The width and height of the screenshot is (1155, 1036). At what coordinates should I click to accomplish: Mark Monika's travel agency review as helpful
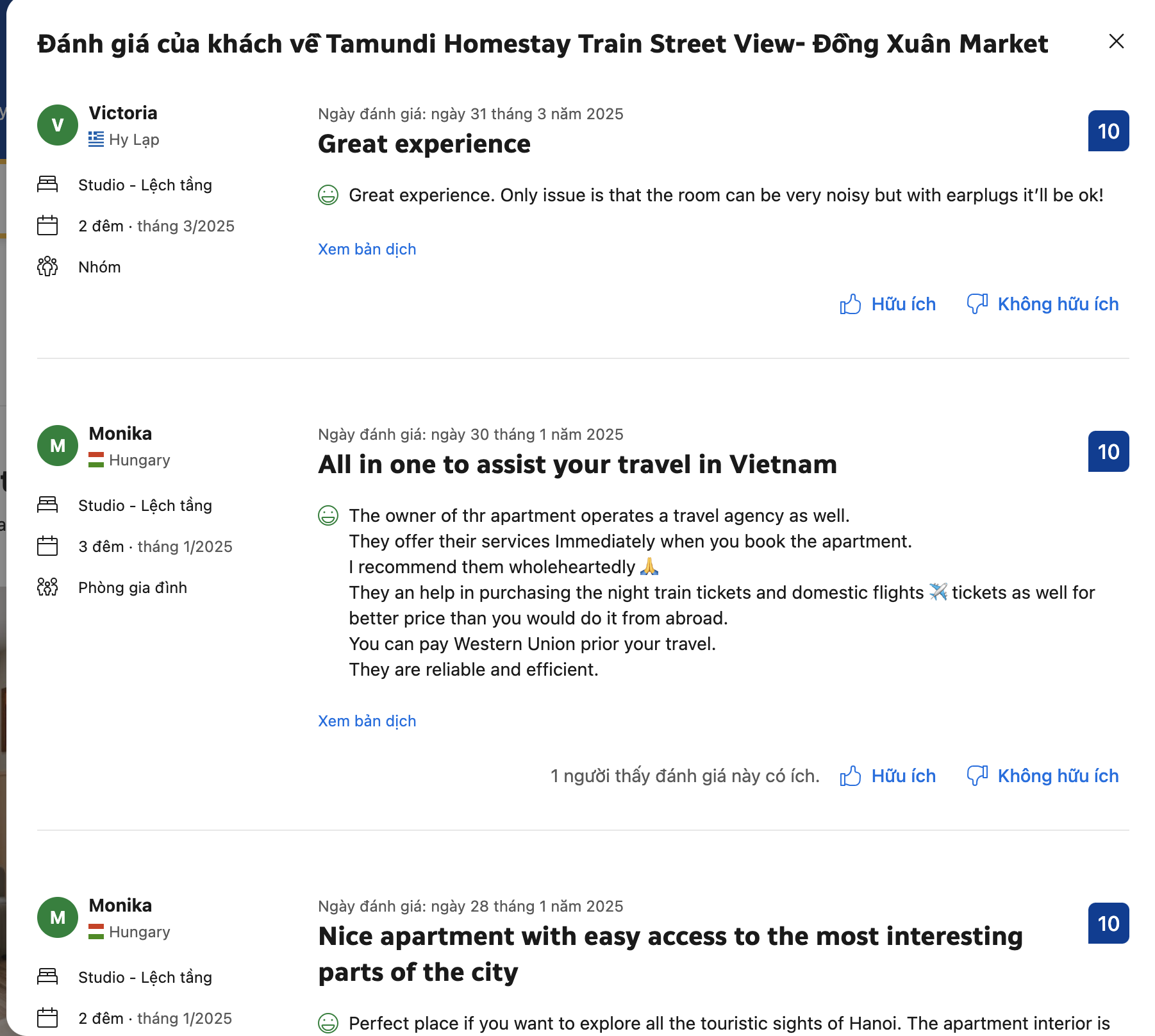coord(888,776)
